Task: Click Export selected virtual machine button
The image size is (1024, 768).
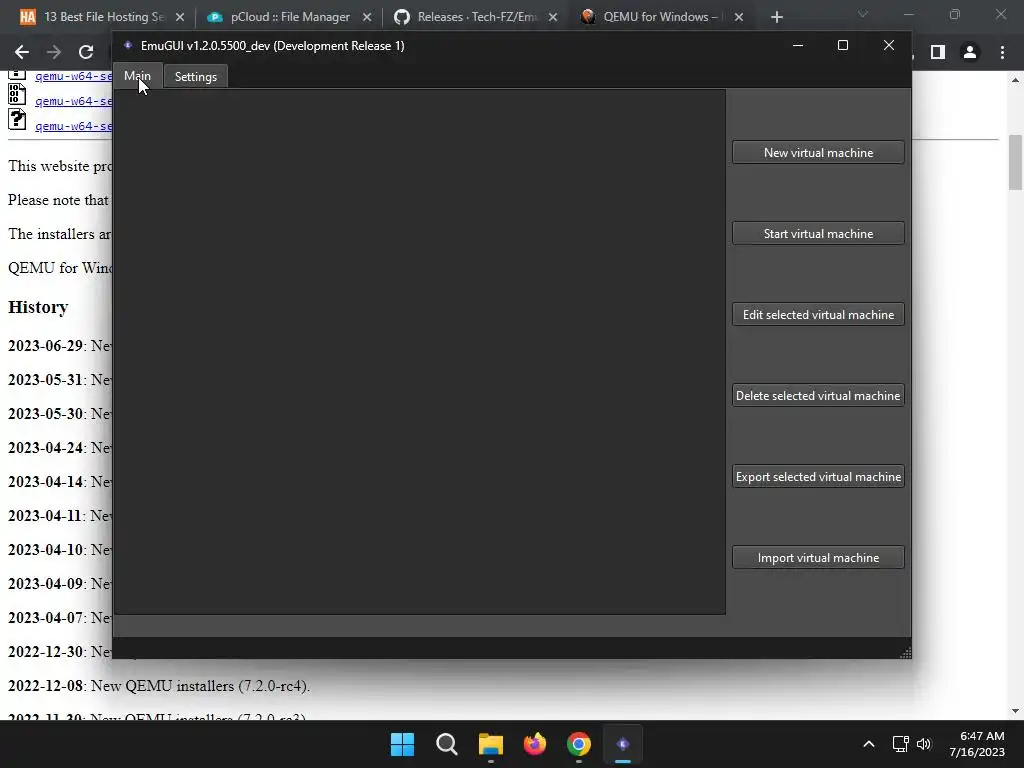Action: pos(818,476)
